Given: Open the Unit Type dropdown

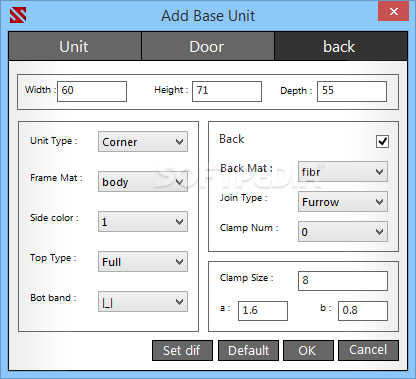Looking at the screenshot, I should click(143, 142).
